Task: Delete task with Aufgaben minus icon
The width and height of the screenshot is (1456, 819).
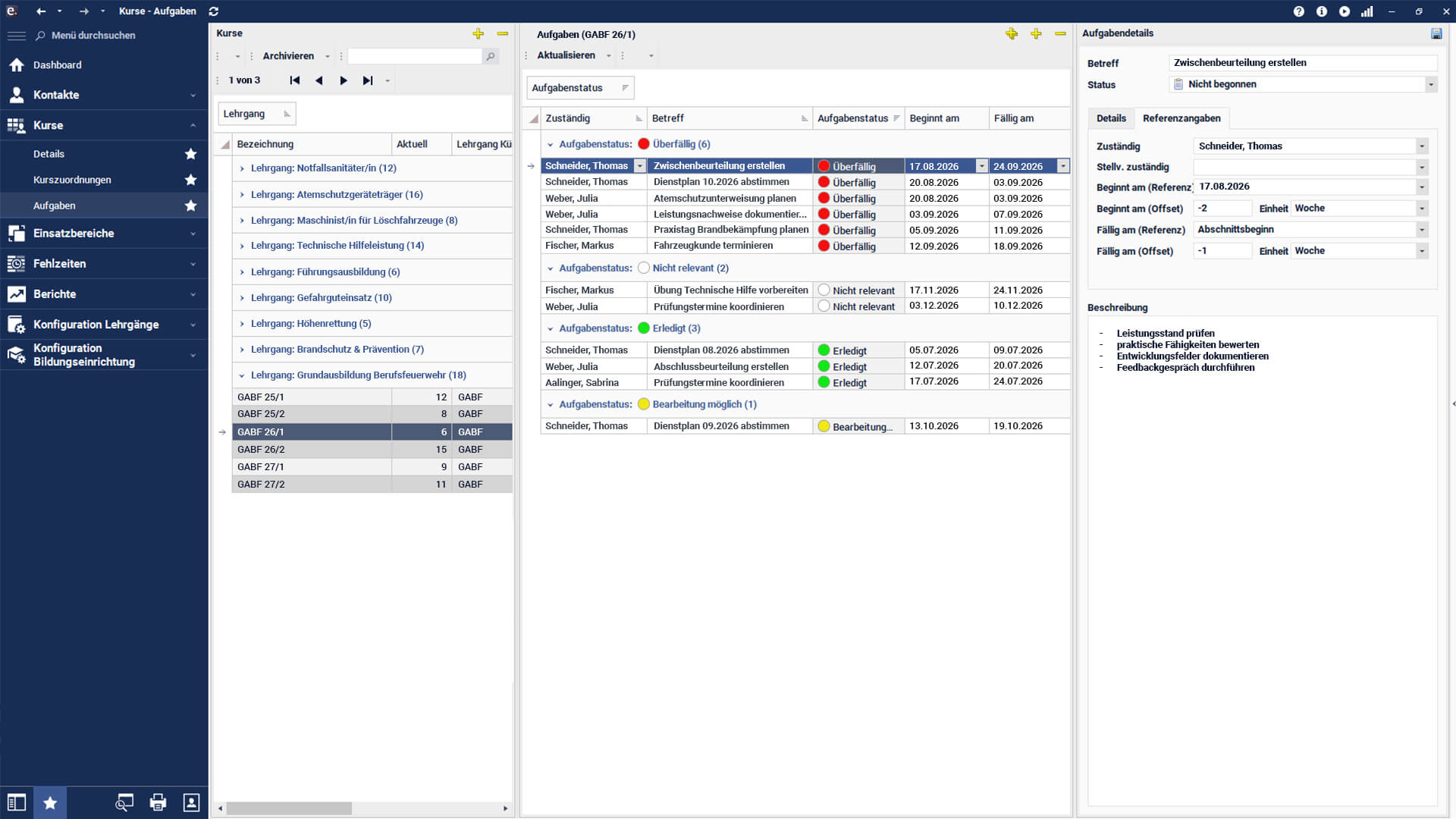Action: pos(1060,33)
